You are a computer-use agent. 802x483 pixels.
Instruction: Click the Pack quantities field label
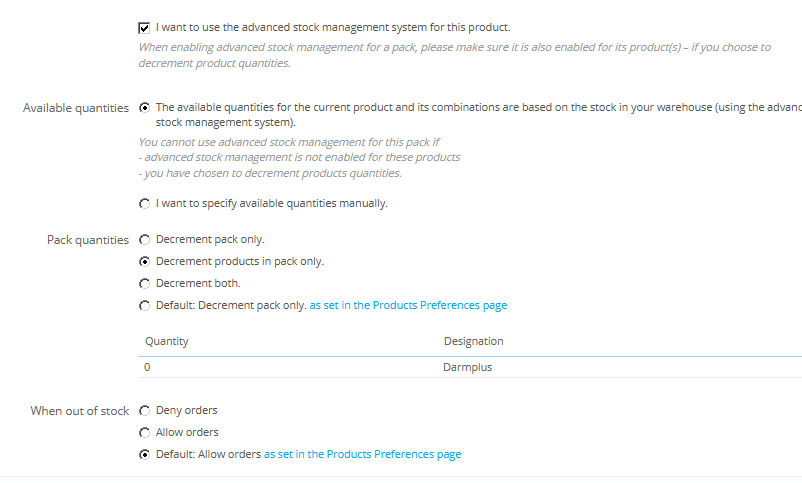[88, 240]
